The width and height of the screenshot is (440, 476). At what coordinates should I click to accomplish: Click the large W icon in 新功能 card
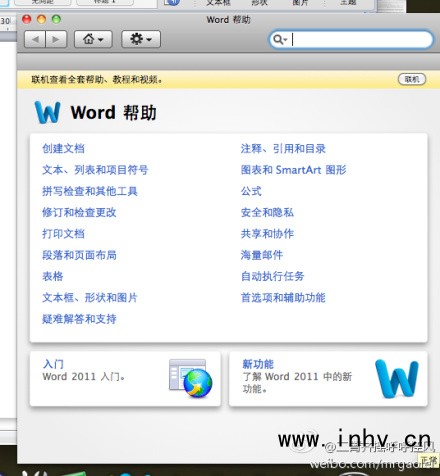coord(397,379)
